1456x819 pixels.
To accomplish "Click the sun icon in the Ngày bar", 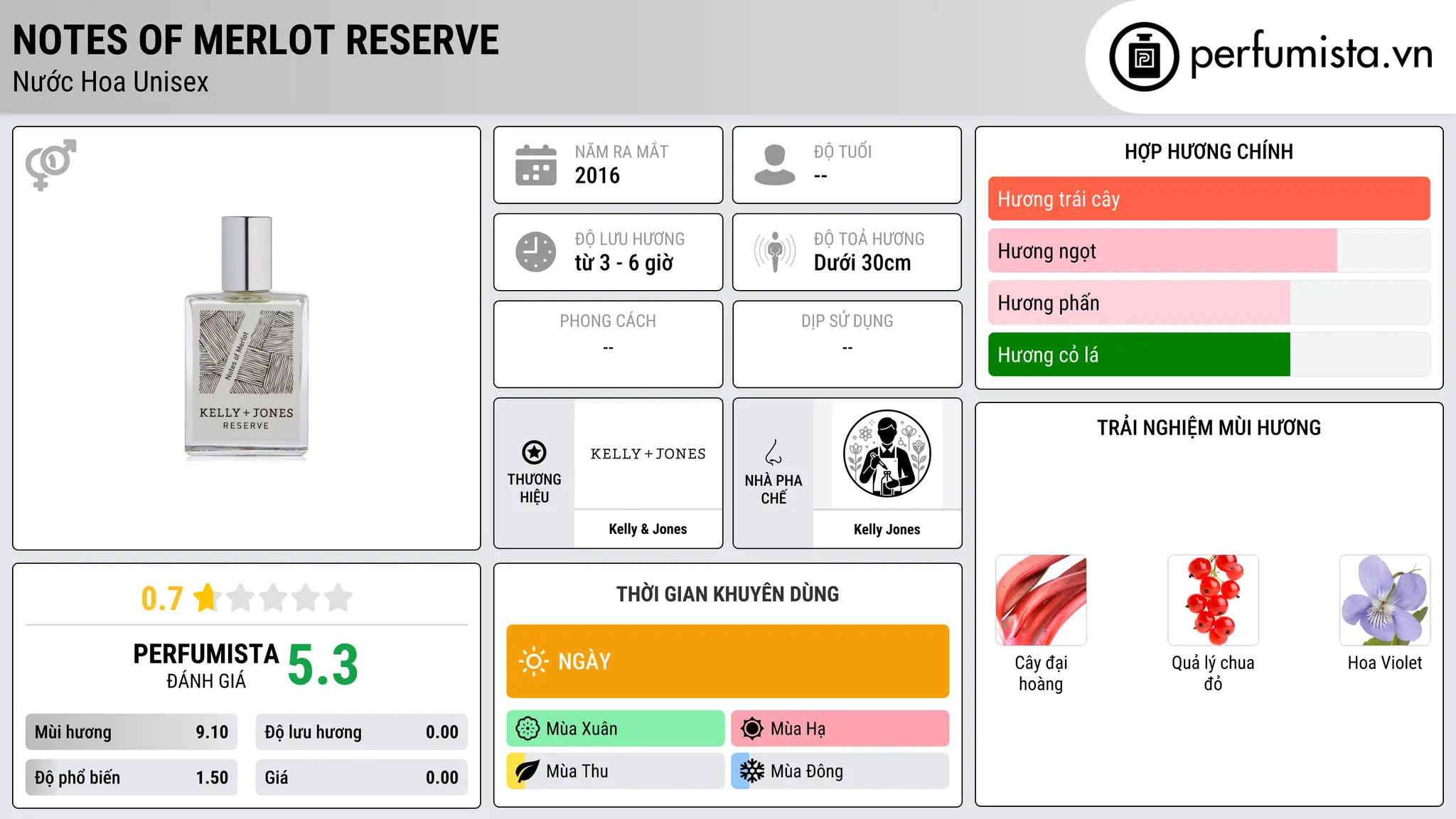I will pos(534,661).
